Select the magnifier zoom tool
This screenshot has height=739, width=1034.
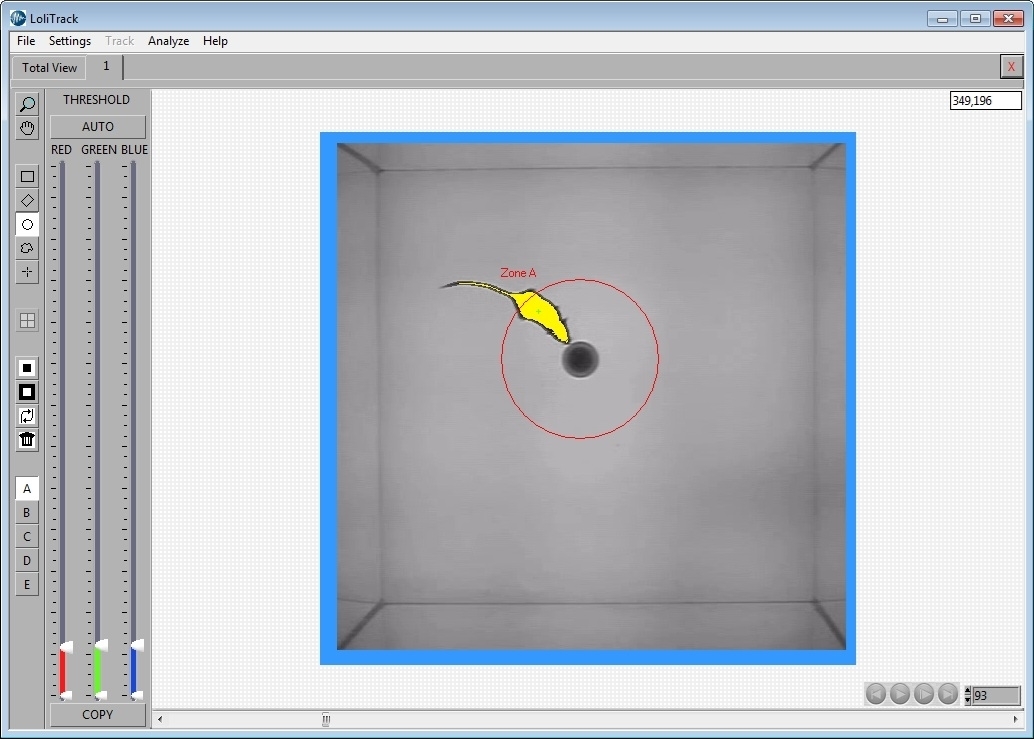[27, 104]
